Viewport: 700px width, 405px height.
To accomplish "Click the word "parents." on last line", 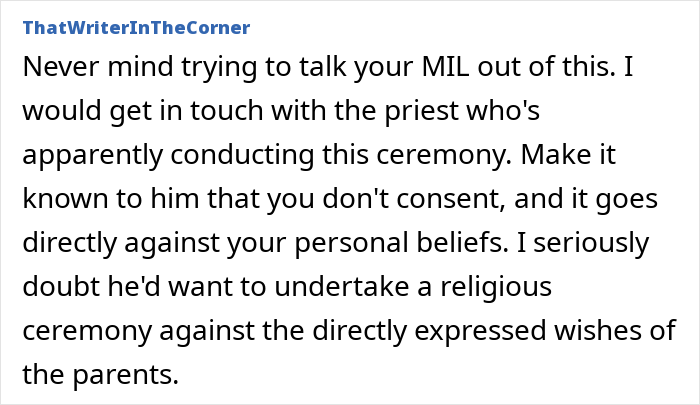I will pos(125,376).
